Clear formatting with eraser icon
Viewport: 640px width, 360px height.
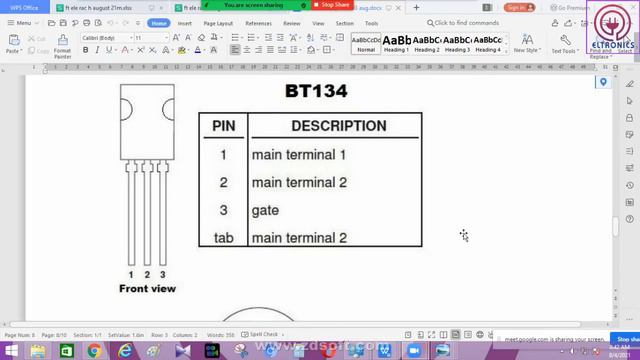(201, 38)
